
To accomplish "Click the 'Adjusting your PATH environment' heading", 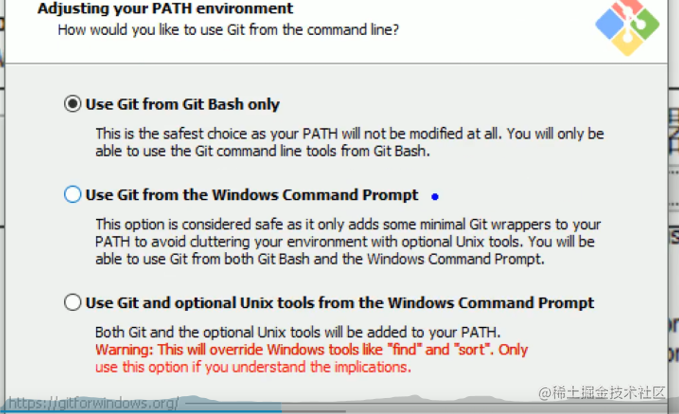I will click(x=165, y=9).
